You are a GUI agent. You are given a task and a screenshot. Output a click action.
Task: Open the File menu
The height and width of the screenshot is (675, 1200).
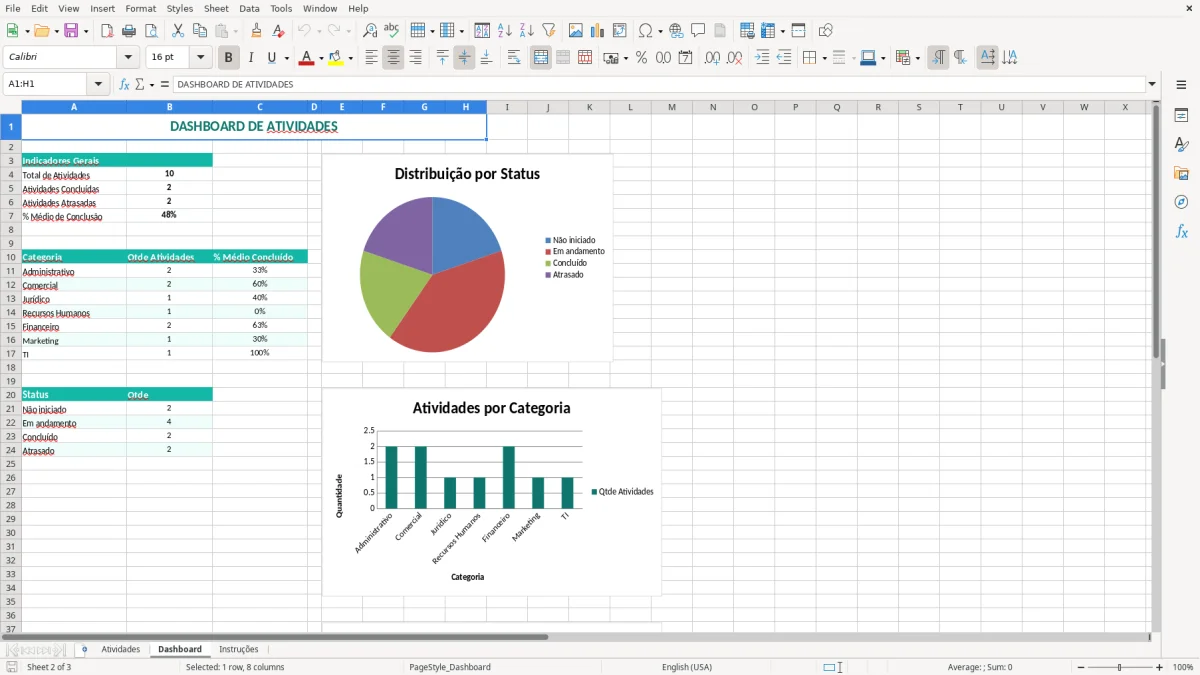(x=13, y=8)
